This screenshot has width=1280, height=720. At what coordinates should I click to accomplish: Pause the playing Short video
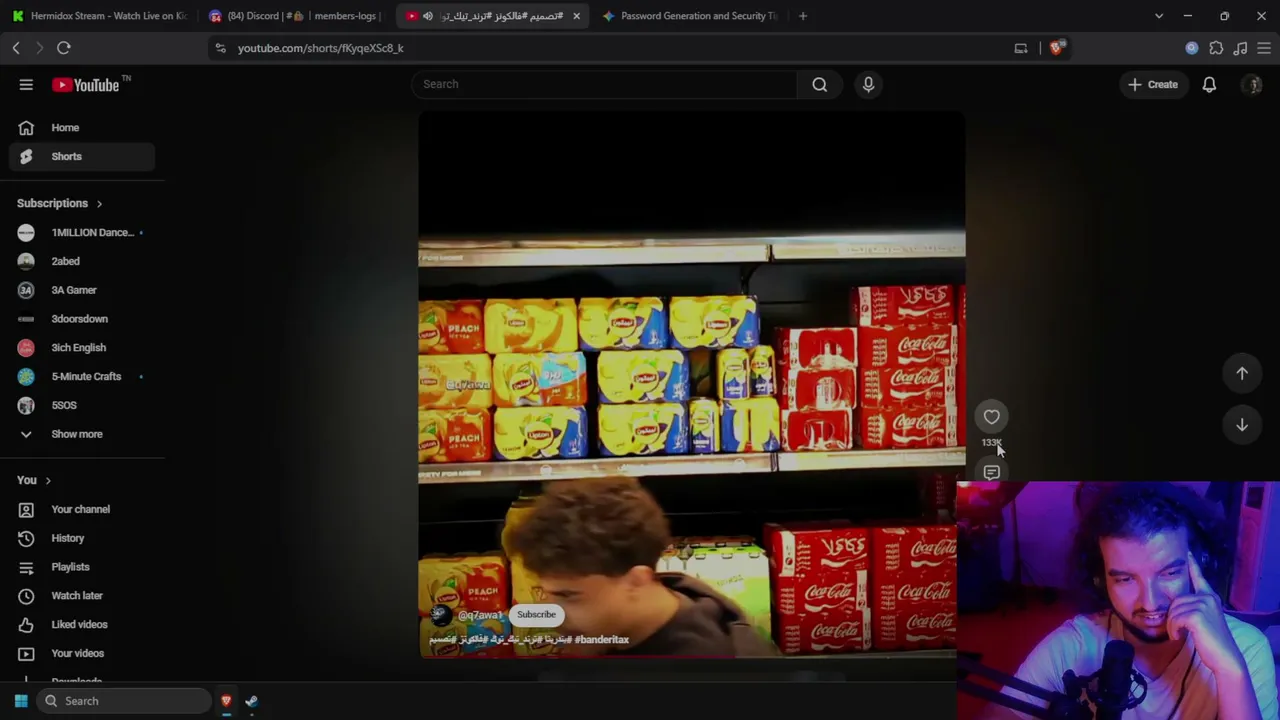pyautogui.click(x=691, y=384)
